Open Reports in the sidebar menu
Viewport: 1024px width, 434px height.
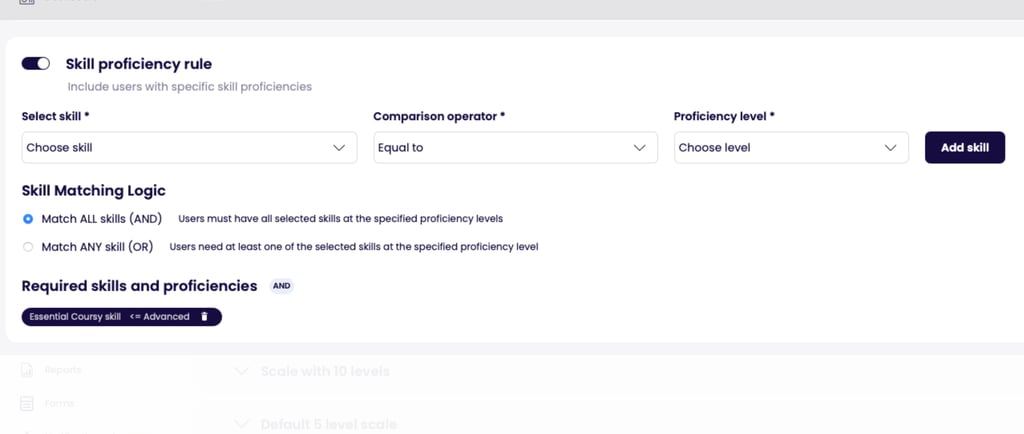click(63, 370)
